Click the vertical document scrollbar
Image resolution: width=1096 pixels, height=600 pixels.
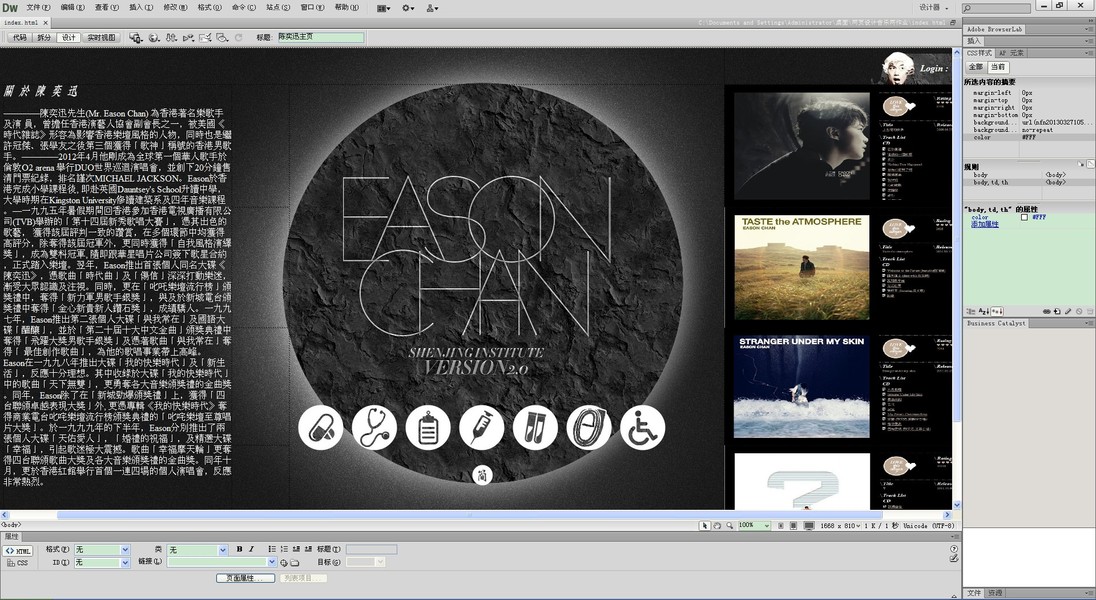tap(957, 280)
